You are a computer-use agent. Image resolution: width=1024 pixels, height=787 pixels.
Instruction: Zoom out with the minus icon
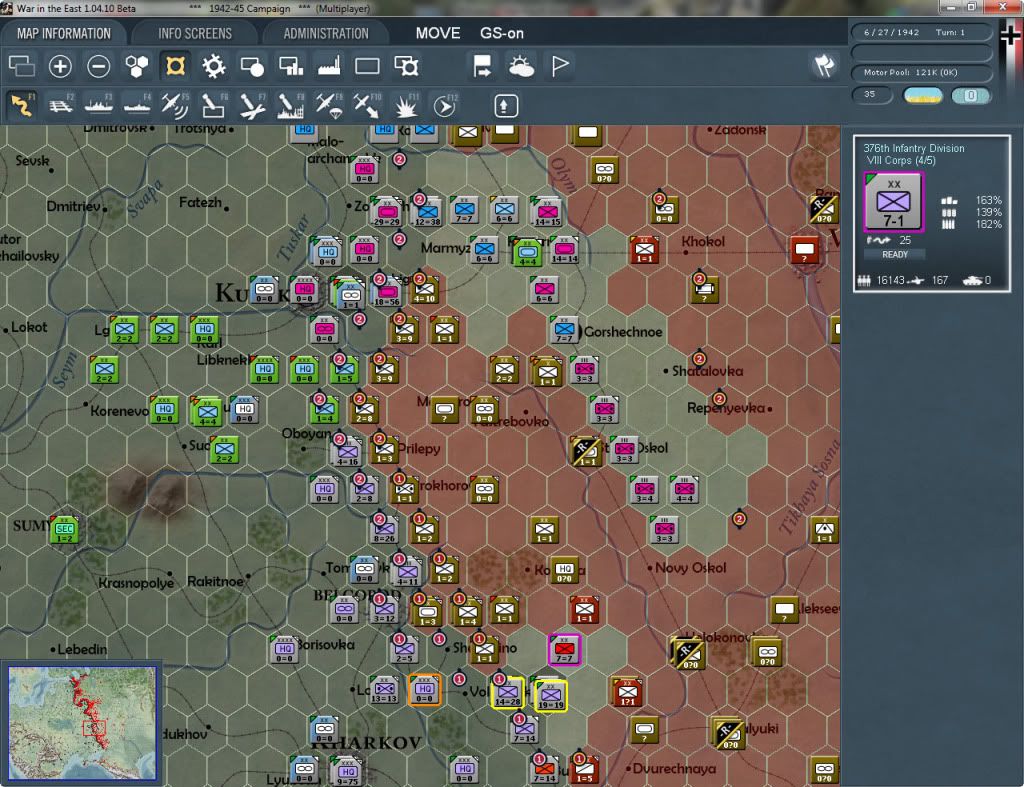99,66
